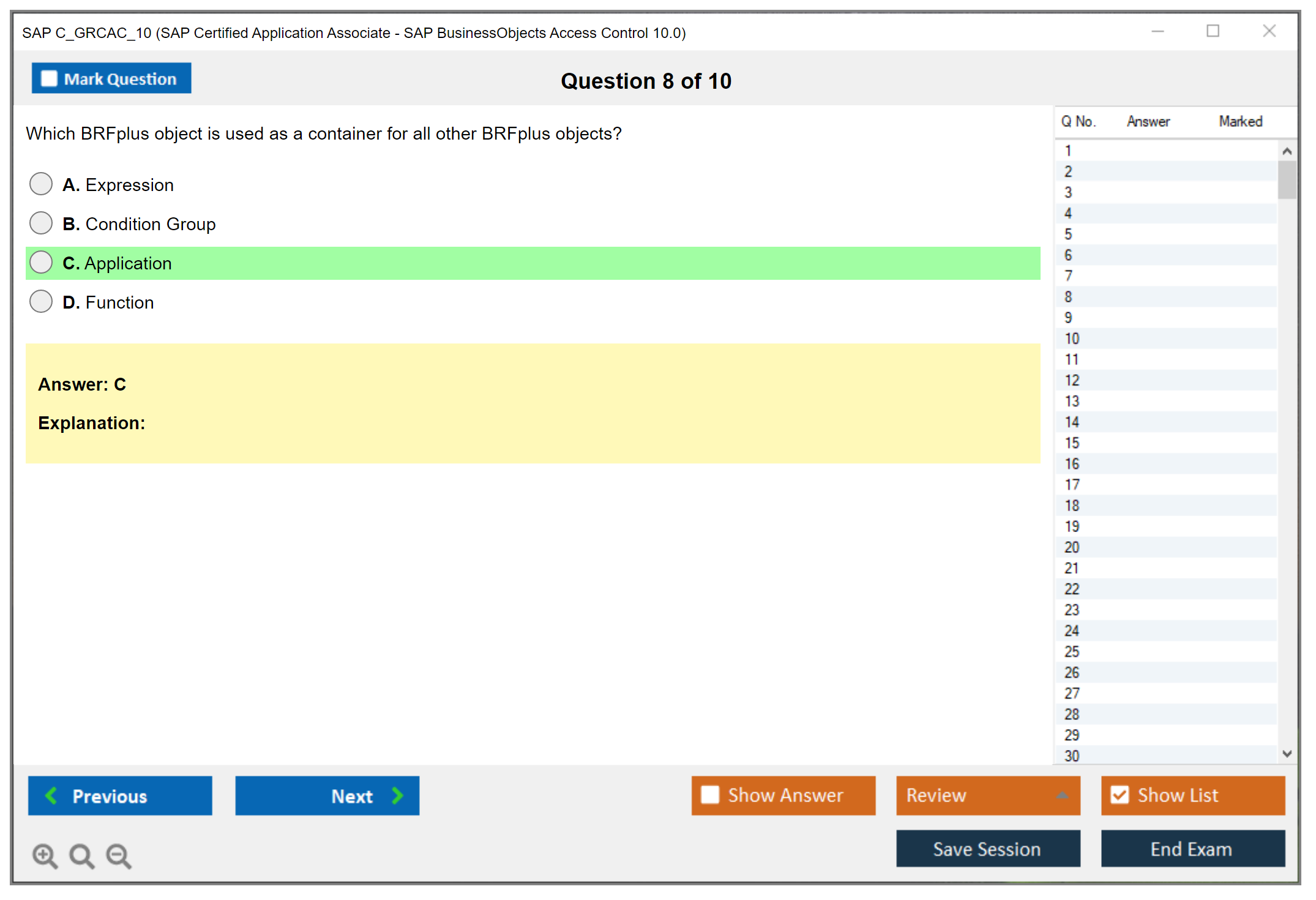Click the zoom in magnifier icon
Screen dimensions: 1316x900
coord(44,855)
